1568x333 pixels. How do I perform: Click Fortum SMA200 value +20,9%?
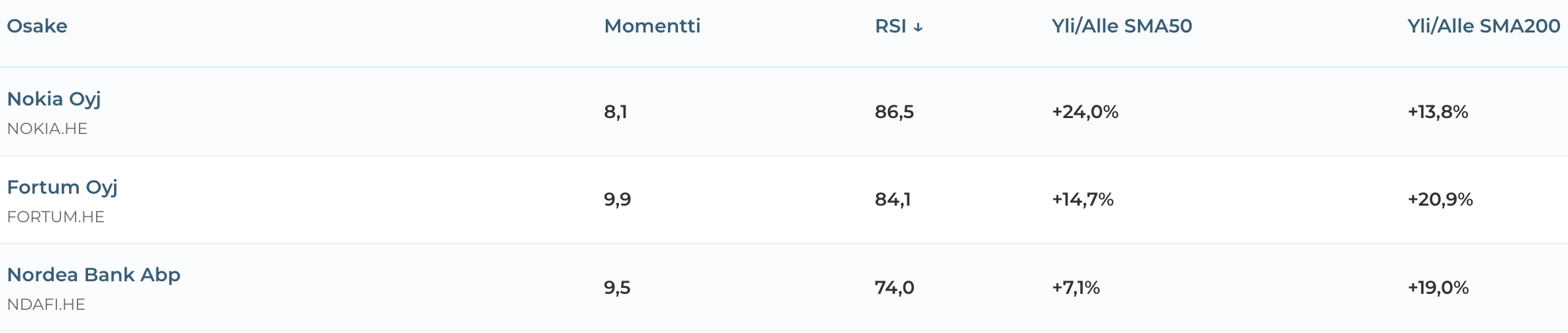click(1440, 199)
